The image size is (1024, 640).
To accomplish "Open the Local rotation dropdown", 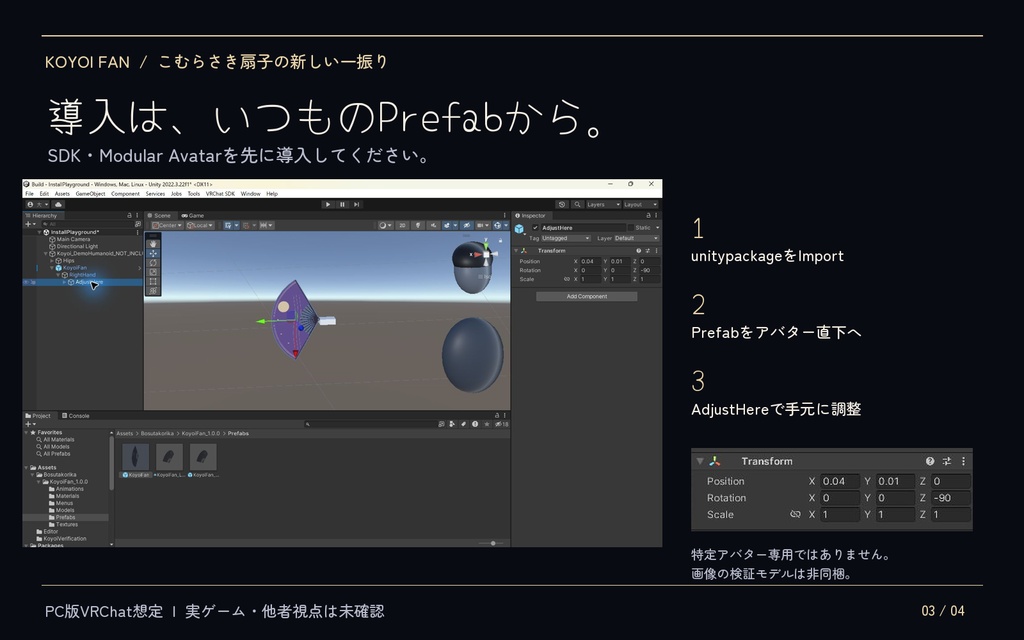I will pyautogui.click(x=200, y=225).
